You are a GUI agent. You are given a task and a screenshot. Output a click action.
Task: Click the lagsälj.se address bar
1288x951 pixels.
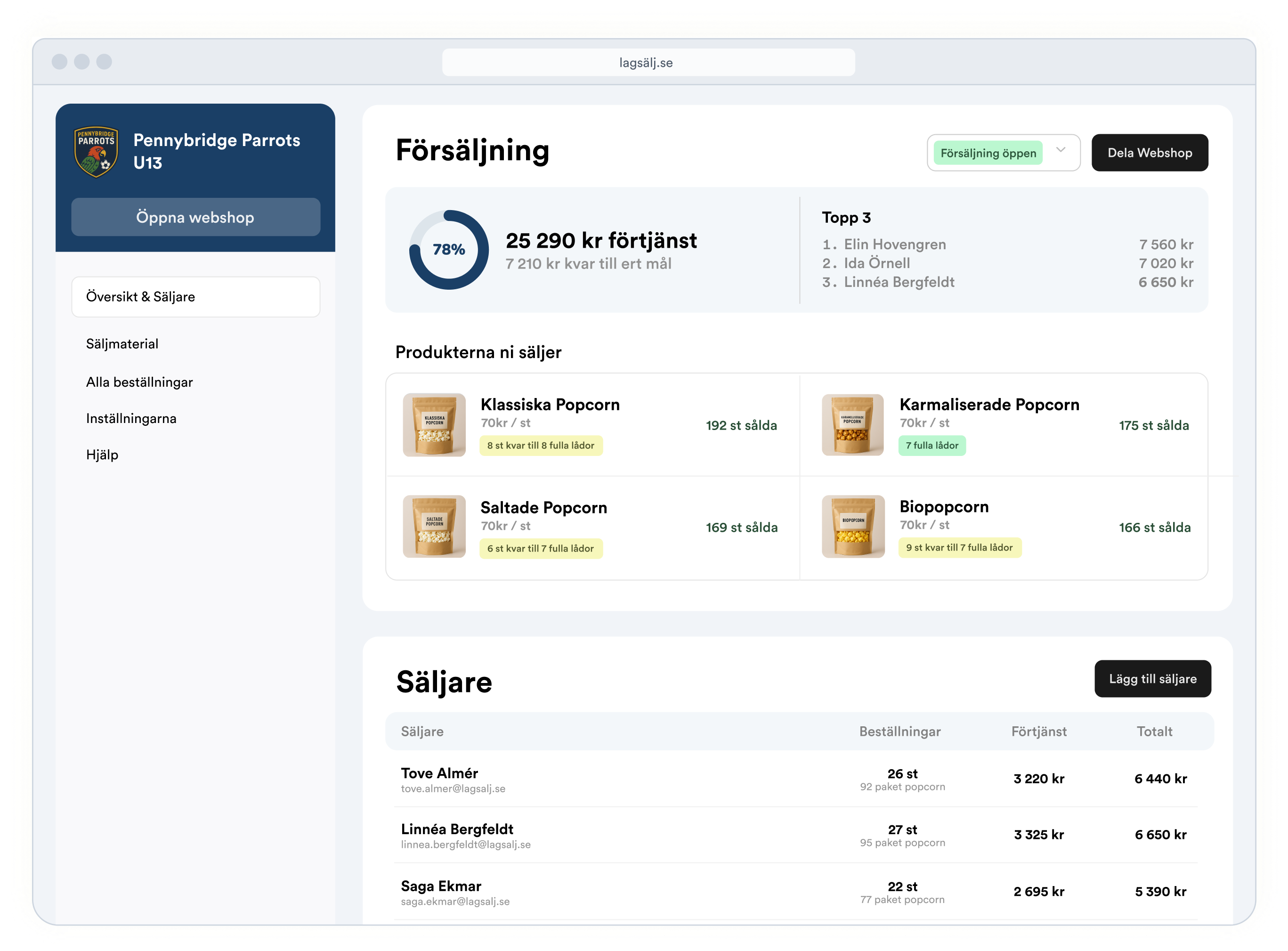(x=648, y=63)
